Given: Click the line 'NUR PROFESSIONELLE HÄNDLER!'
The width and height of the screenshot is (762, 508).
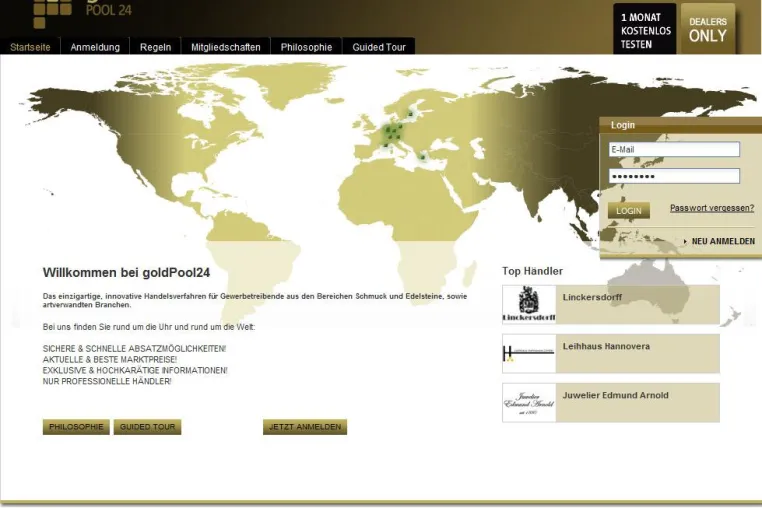Looking at the screenshot, I should 107,382.
